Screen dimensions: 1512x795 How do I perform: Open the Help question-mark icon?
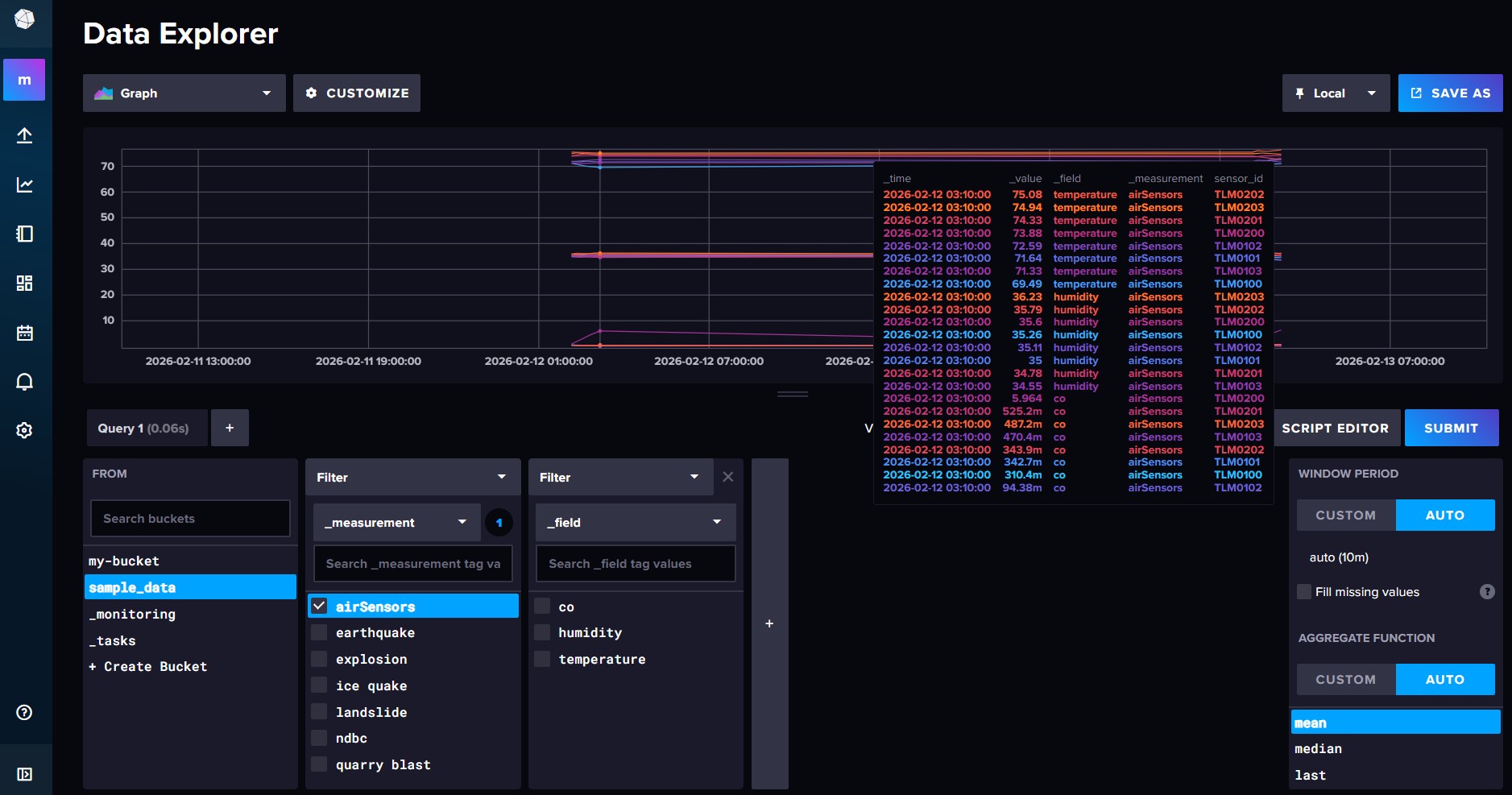click(23, 712)
